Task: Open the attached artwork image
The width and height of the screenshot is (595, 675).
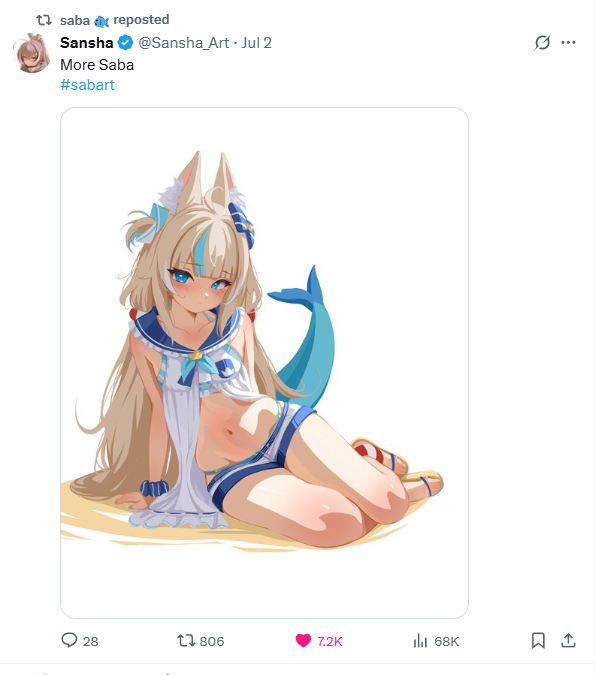Action: 264,363
